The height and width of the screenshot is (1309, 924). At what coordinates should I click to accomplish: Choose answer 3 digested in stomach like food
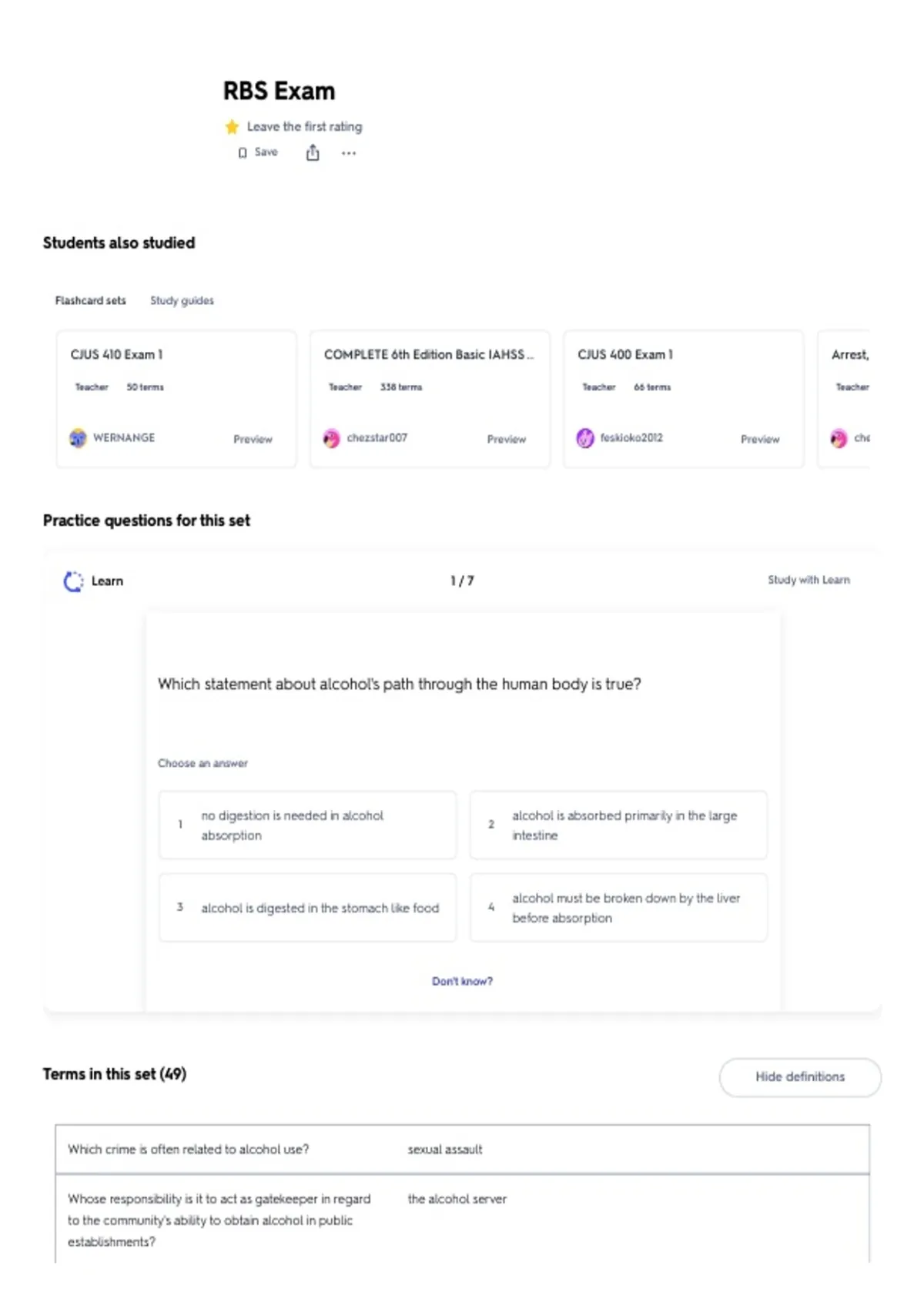[x=307, y=908]
